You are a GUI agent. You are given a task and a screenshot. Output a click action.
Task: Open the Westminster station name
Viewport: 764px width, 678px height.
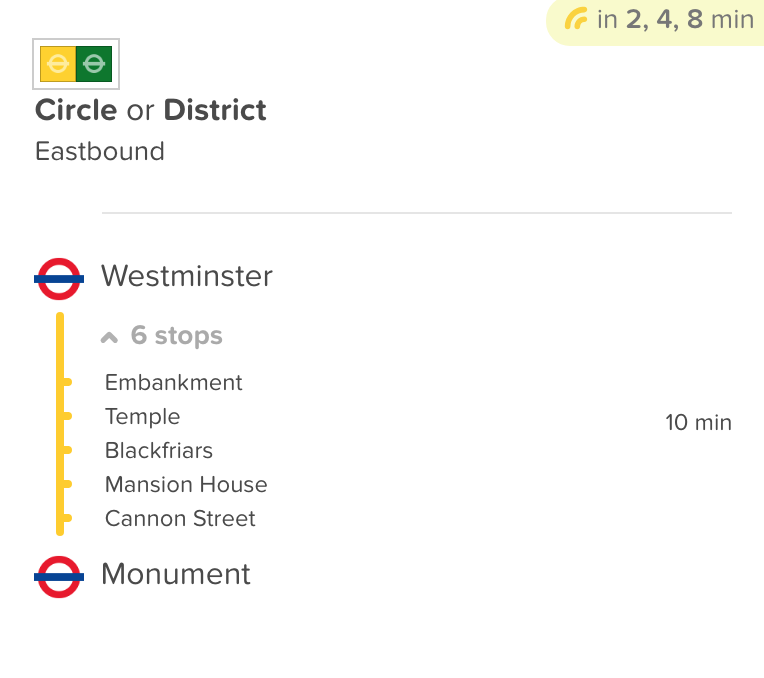click(x=187, y=276)
